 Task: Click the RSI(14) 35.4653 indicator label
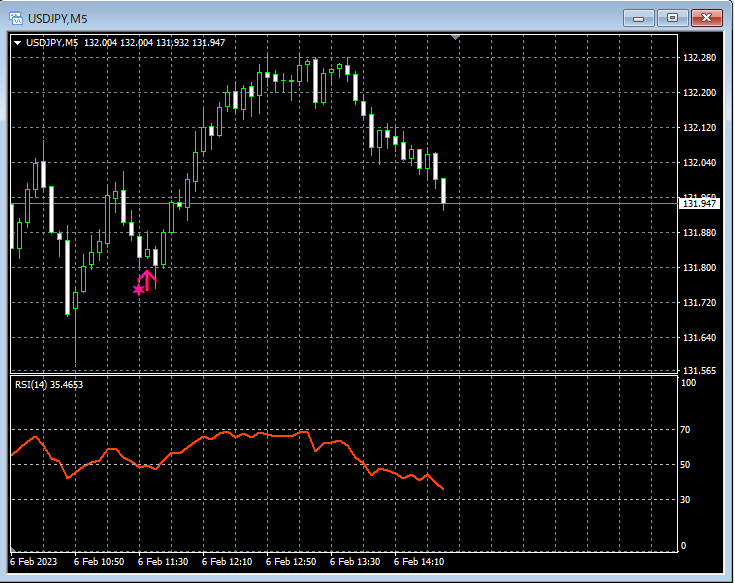49,385
